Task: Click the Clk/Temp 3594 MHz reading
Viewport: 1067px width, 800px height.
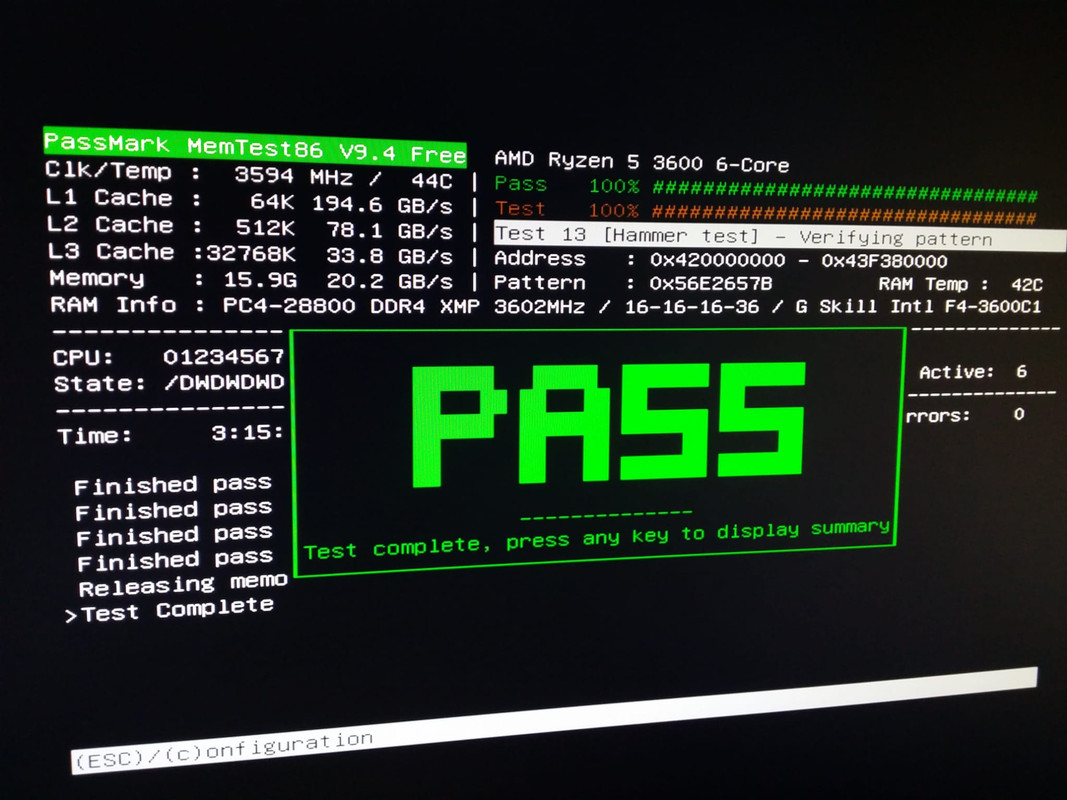Action: [x=249, y=174]
